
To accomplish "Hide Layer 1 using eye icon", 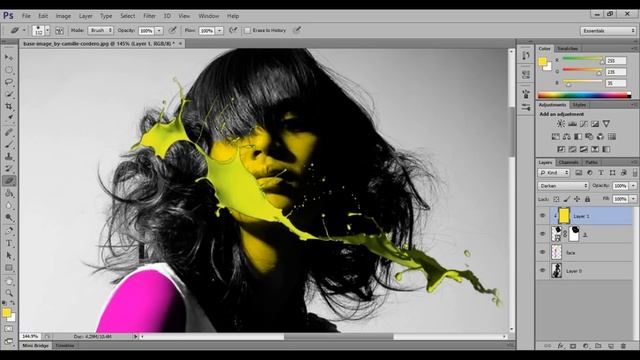I will (x=542, y=216).
